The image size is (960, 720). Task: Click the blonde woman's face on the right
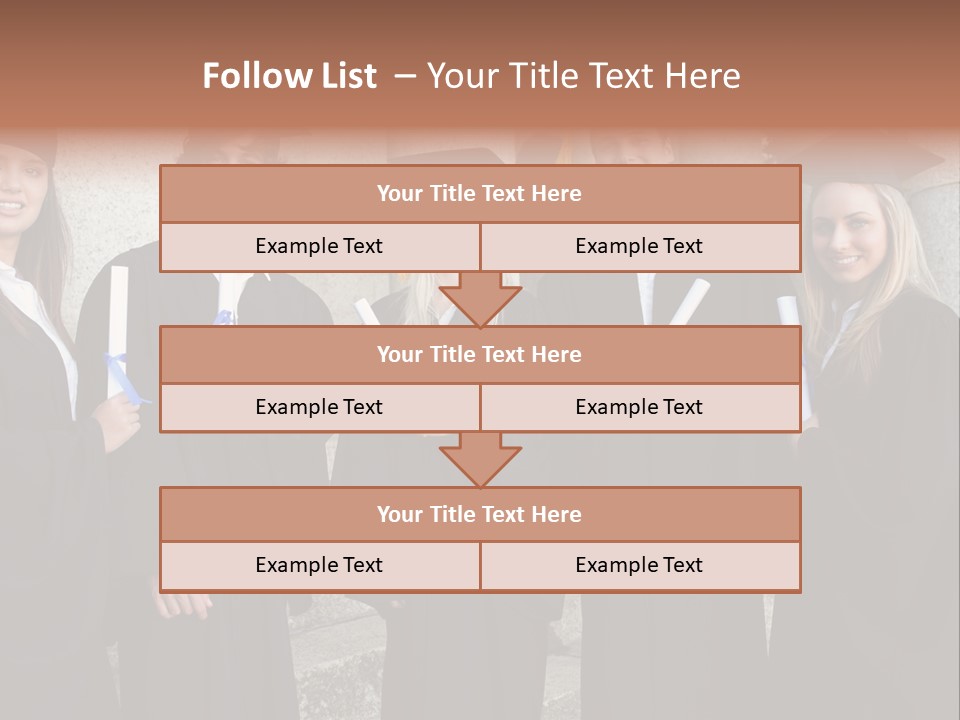click(x=849, y=236)
